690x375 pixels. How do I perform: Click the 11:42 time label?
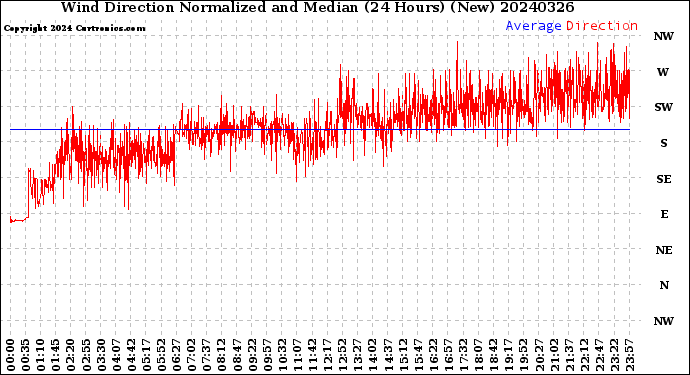[312, 355]
